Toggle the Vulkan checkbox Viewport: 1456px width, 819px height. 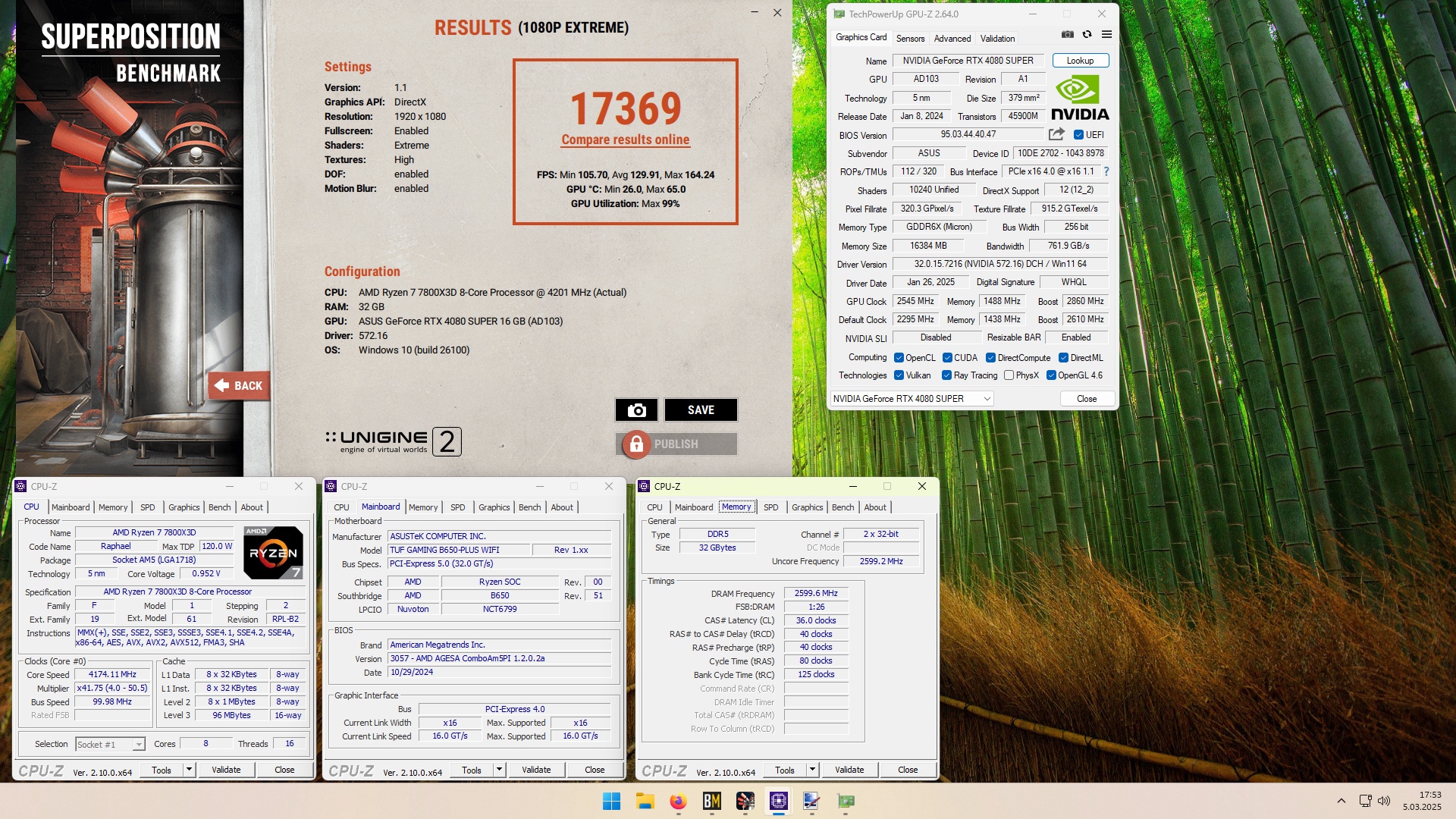click(x=899, y=375)
